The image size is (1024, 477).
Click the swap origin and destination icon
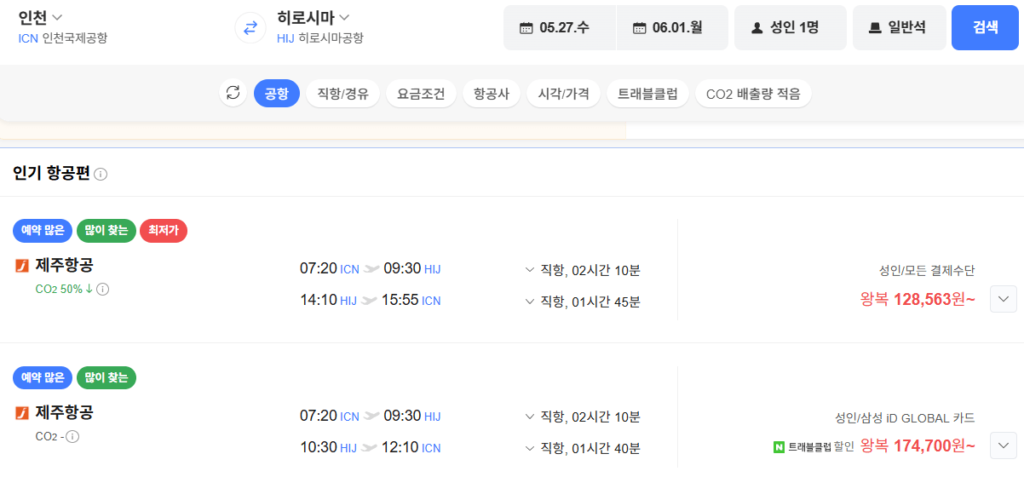tap(247, 27)
